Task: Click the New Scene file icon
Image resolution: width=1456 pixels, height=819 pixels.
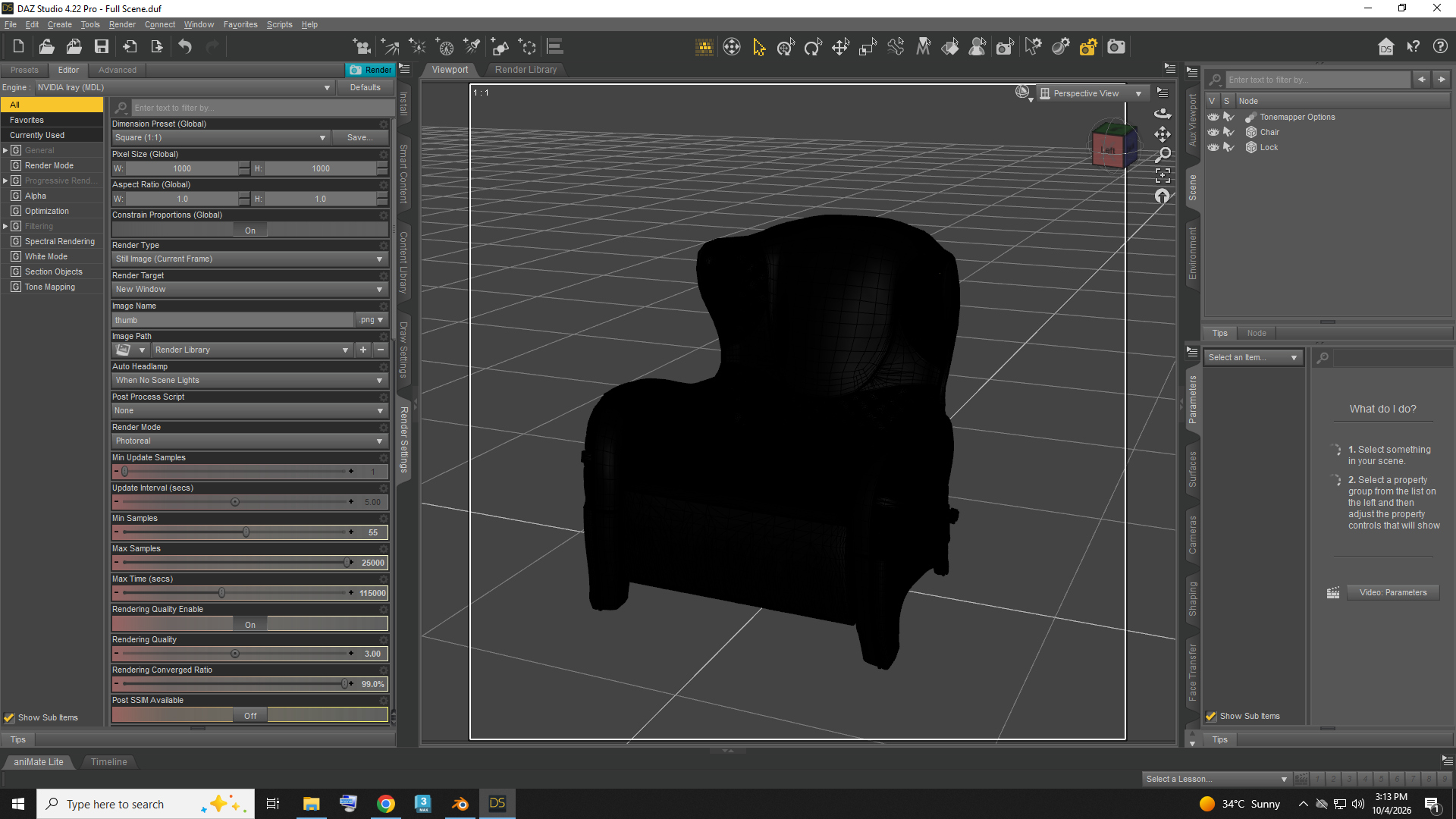Action: [x=18, y=47]
